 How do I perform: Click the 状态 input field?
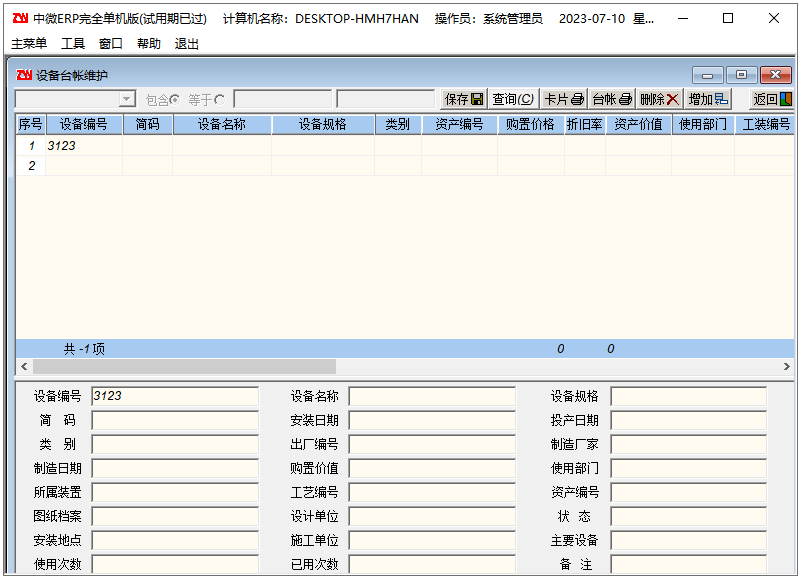pos(689,516)
